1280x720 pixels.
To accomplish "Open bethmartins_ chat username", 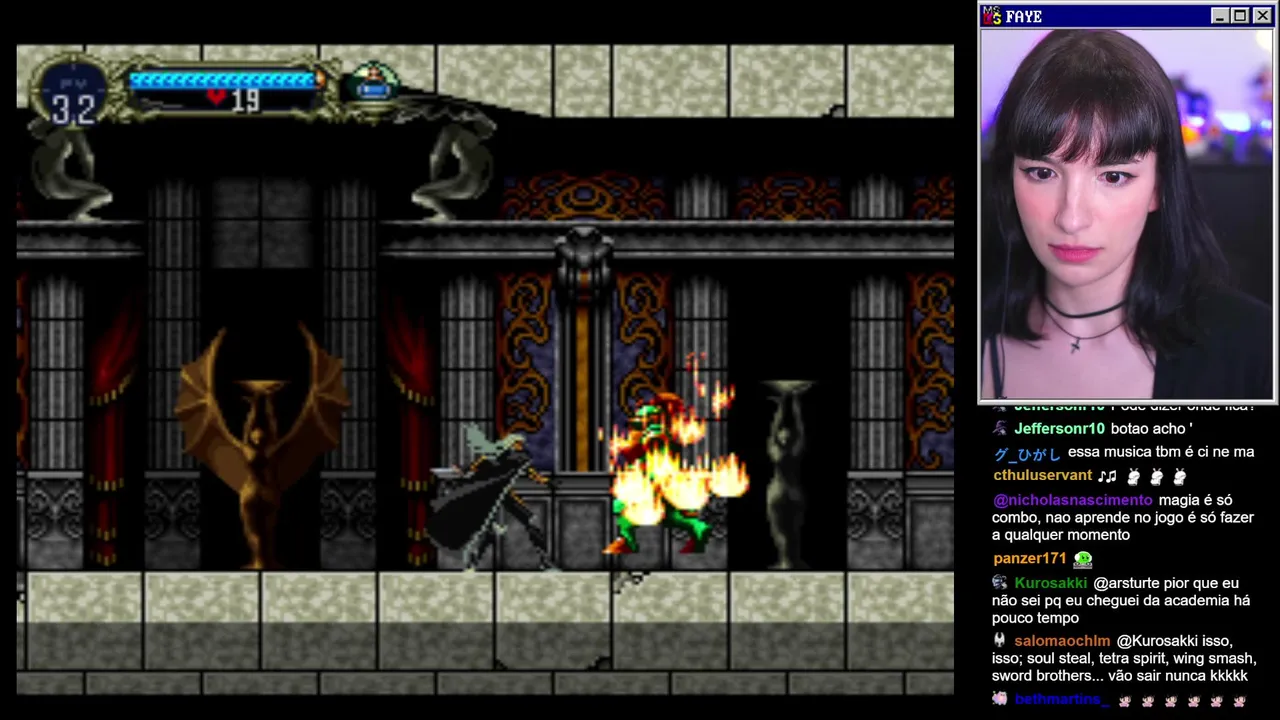I will 1062,699.
